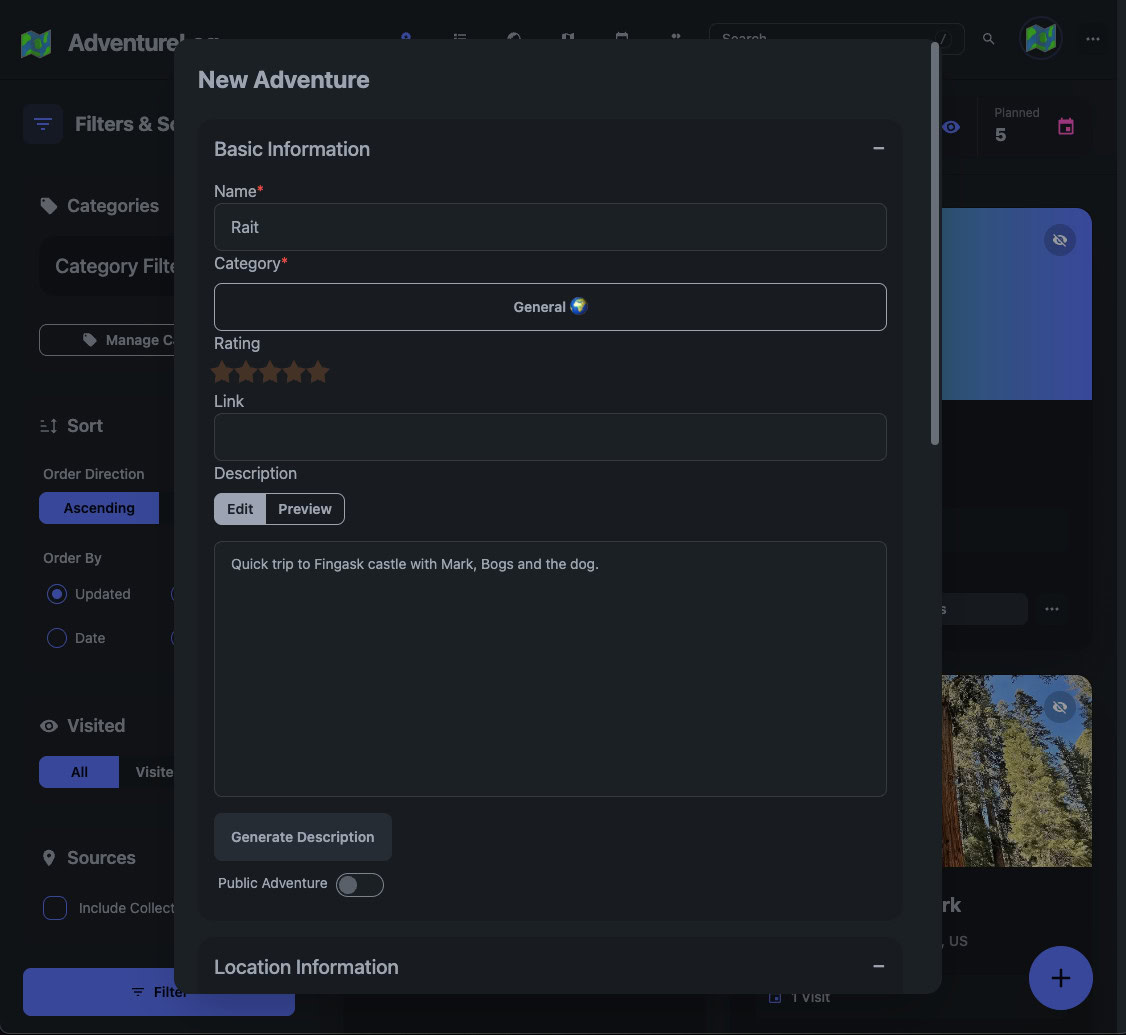Click the crossed-eye icon on blue card
1126x1035 pixels.
[x=1059, y=240]
